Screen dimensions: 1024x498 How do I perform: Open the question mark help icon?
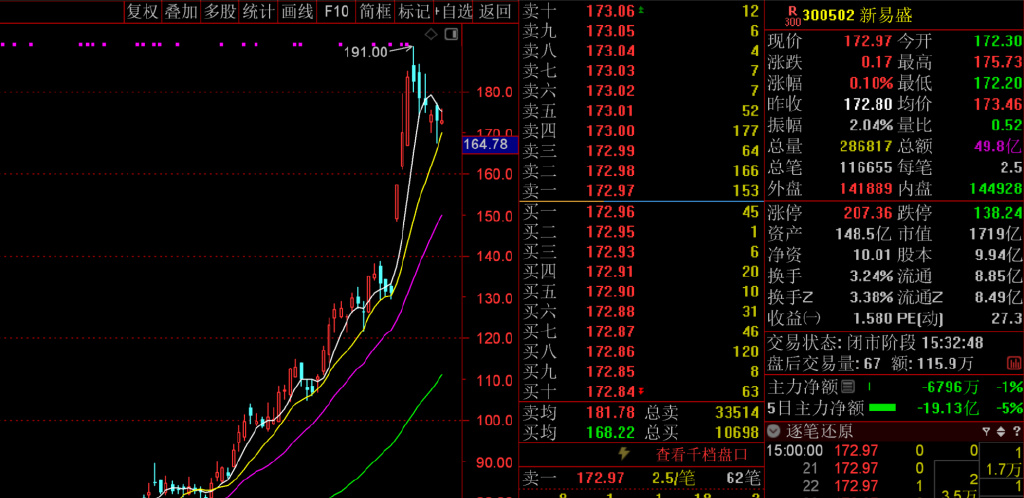[1016, 431]
